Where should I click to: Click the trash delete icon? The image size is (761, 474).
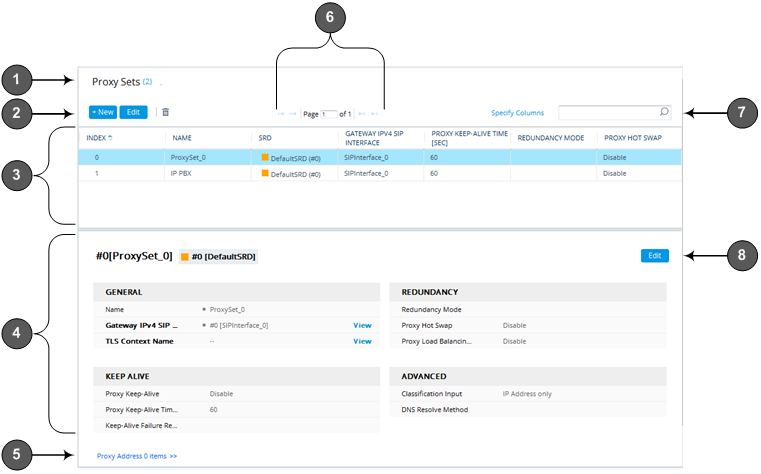166,113
